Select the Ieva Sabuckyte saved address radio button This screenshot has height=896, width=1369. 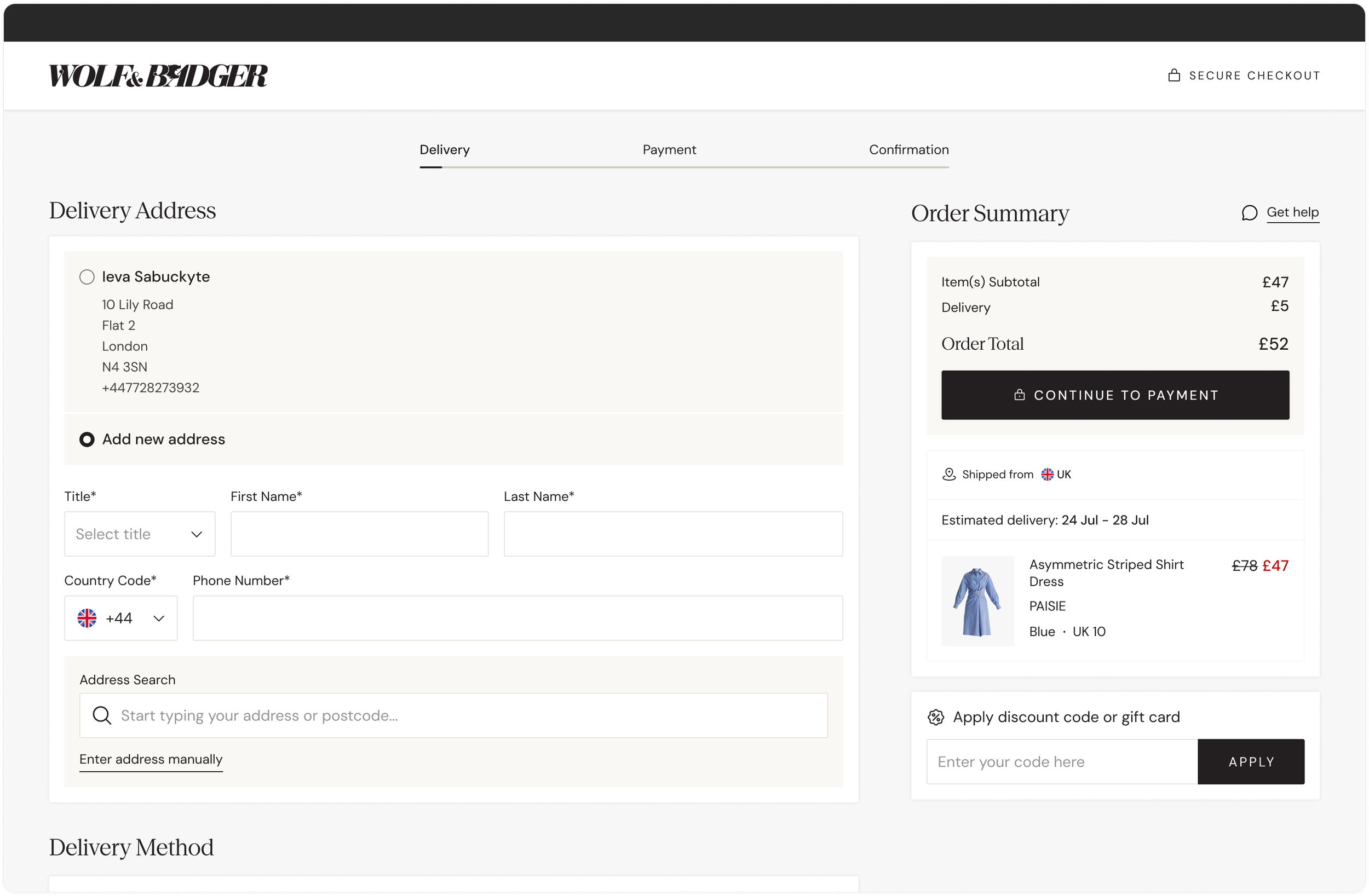pyautogui.click(x=87, y=276)
